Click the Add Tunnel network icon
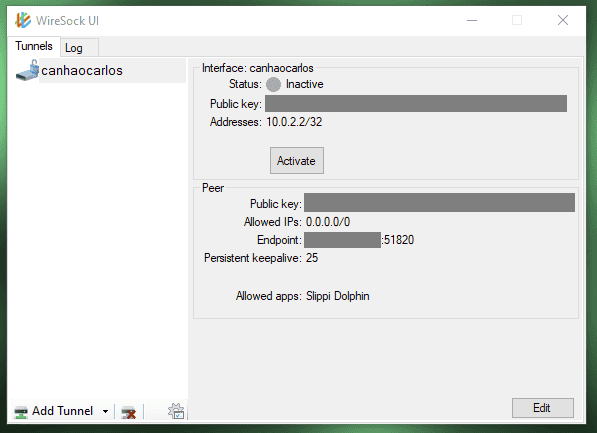The width and height of the screenshot is (597, 433). click(21, 412)
